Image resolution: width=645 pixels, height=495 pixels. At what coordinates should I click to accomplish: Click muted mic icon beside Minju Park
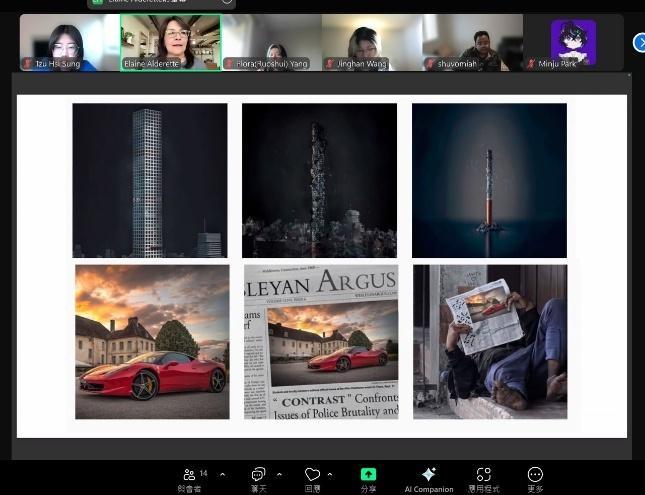tap(531, 64)
